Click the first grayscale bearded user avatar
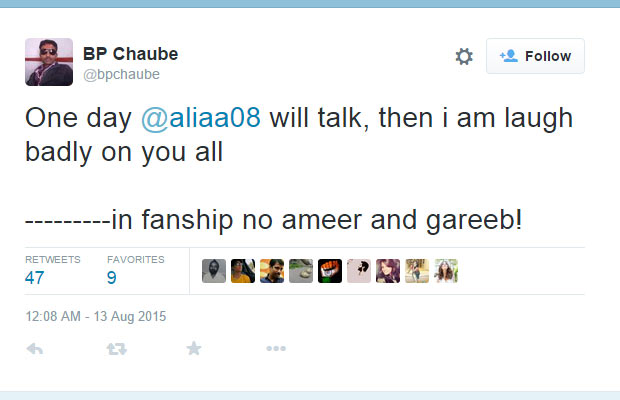The height and width of the screenshot is (400, 620). 214,271
